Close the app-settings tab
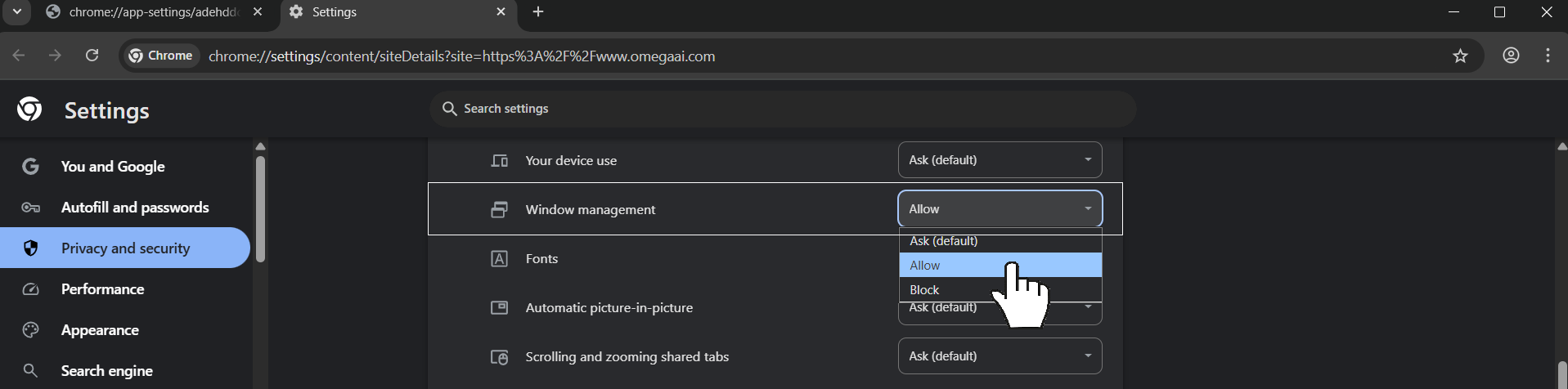Screen dimensions: 1568x389 (258, 12)
